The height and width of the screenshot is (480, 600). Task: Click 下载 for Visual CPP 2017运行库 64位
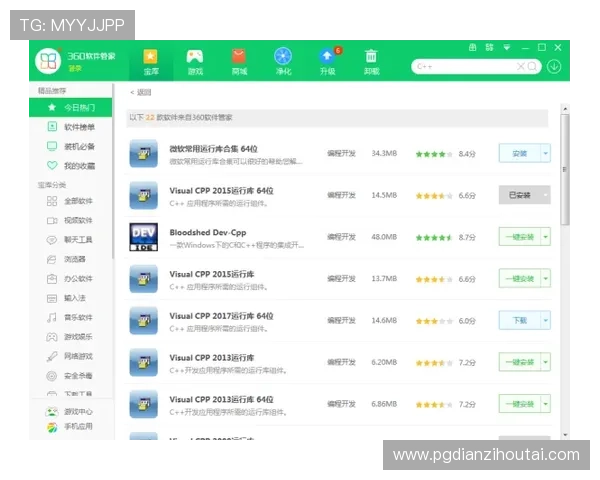pos(520,320)
